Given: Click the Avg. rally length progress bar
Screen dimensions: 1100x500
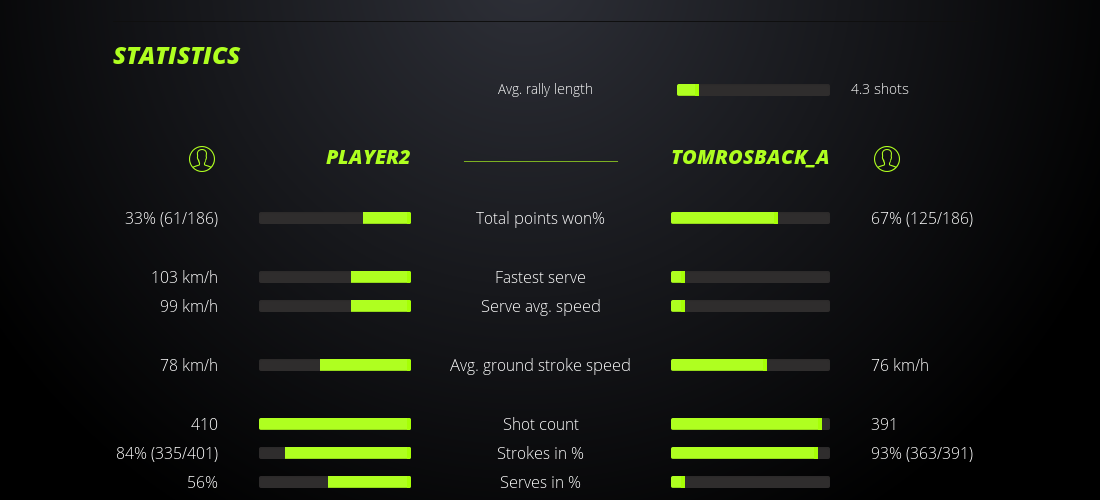Looking at the screenshot, I should (753, 90).
